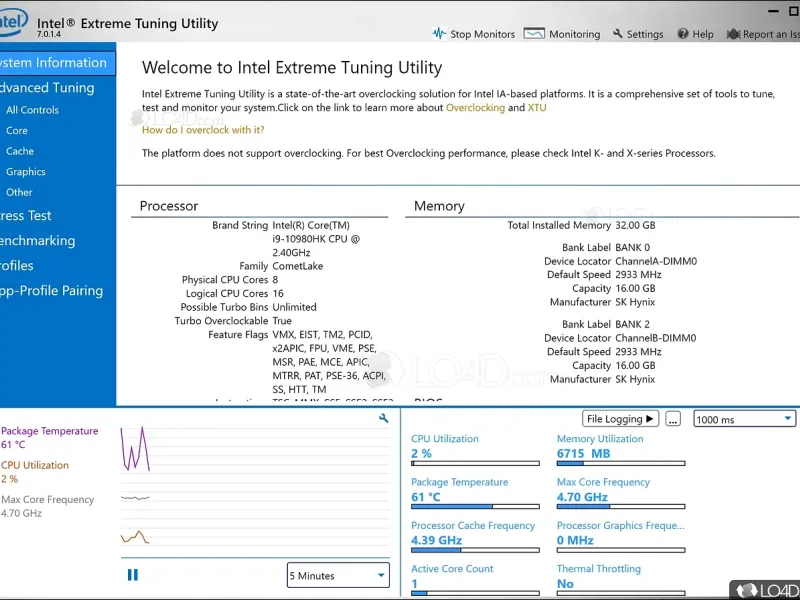Select All Controls under Advanced Tuning
800x600 pixels.
click(32, 110)
